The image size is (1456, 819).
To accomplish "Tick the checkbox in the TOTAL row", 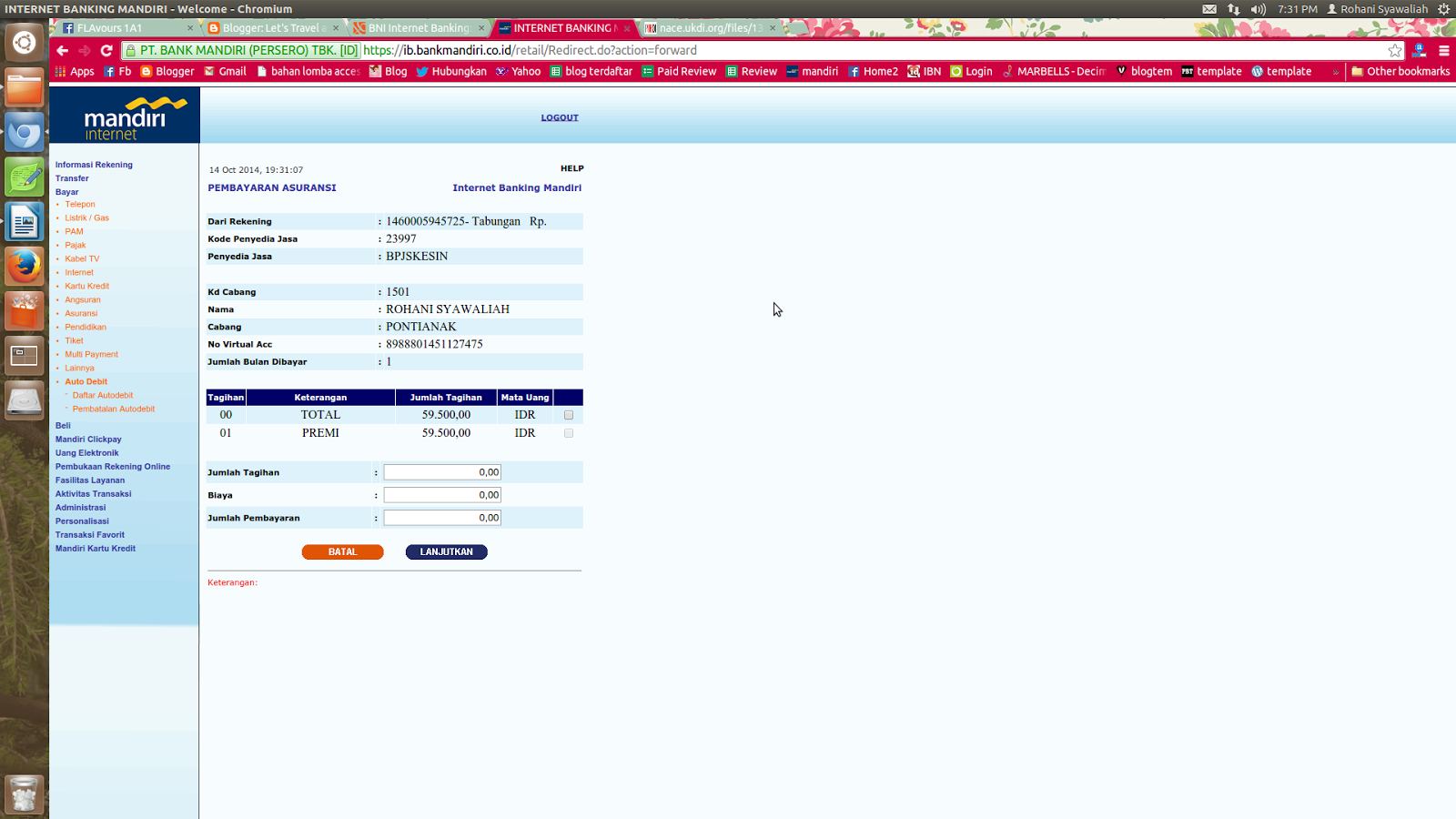I will 569,415.
